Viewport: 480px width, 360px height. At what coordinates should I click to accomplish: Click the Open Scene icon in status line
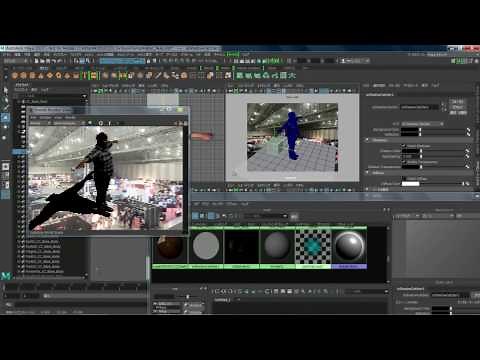tap(42, 61)
